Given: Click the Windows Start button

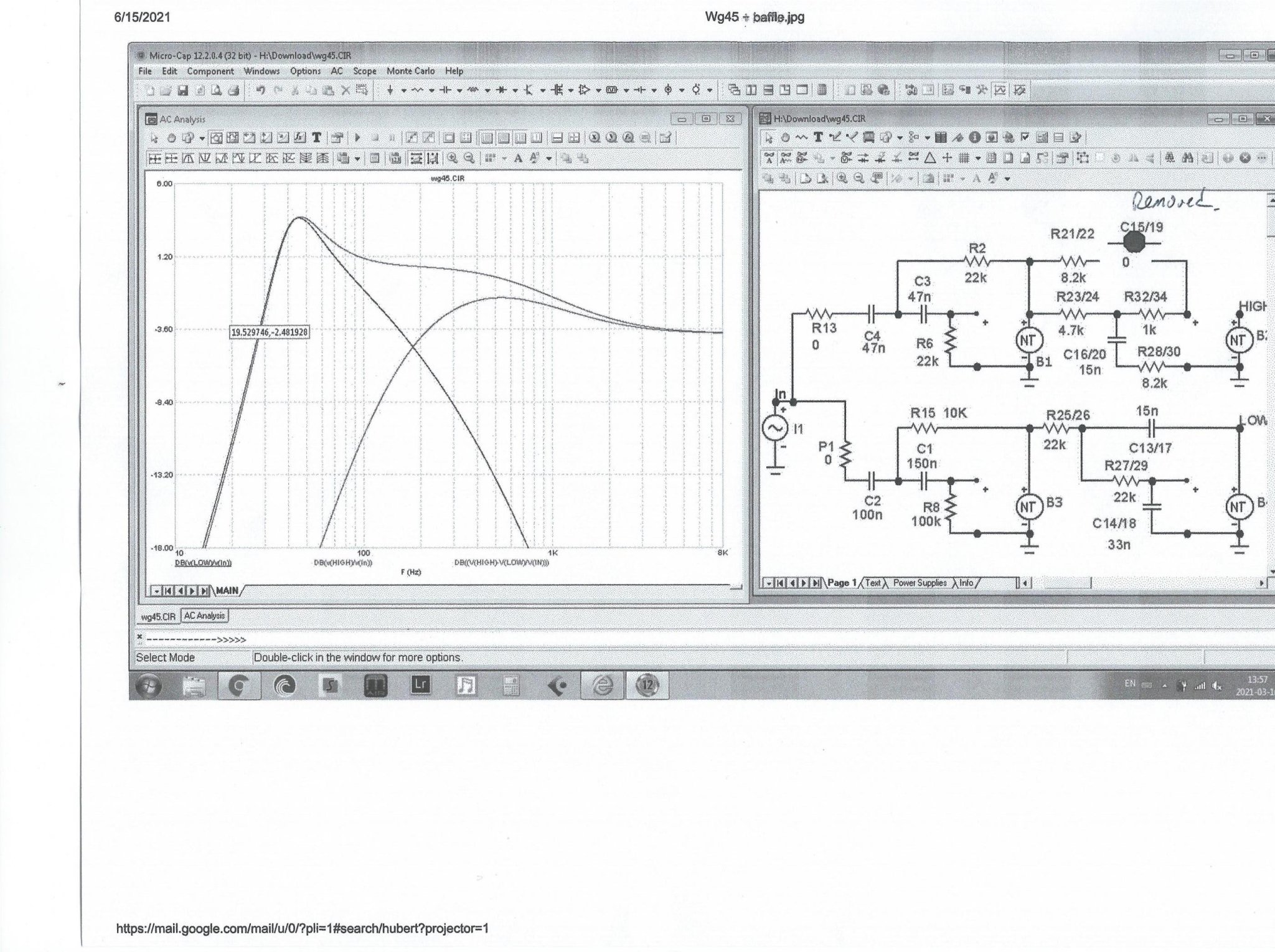Looking at the screenshot, I should 149,686.
